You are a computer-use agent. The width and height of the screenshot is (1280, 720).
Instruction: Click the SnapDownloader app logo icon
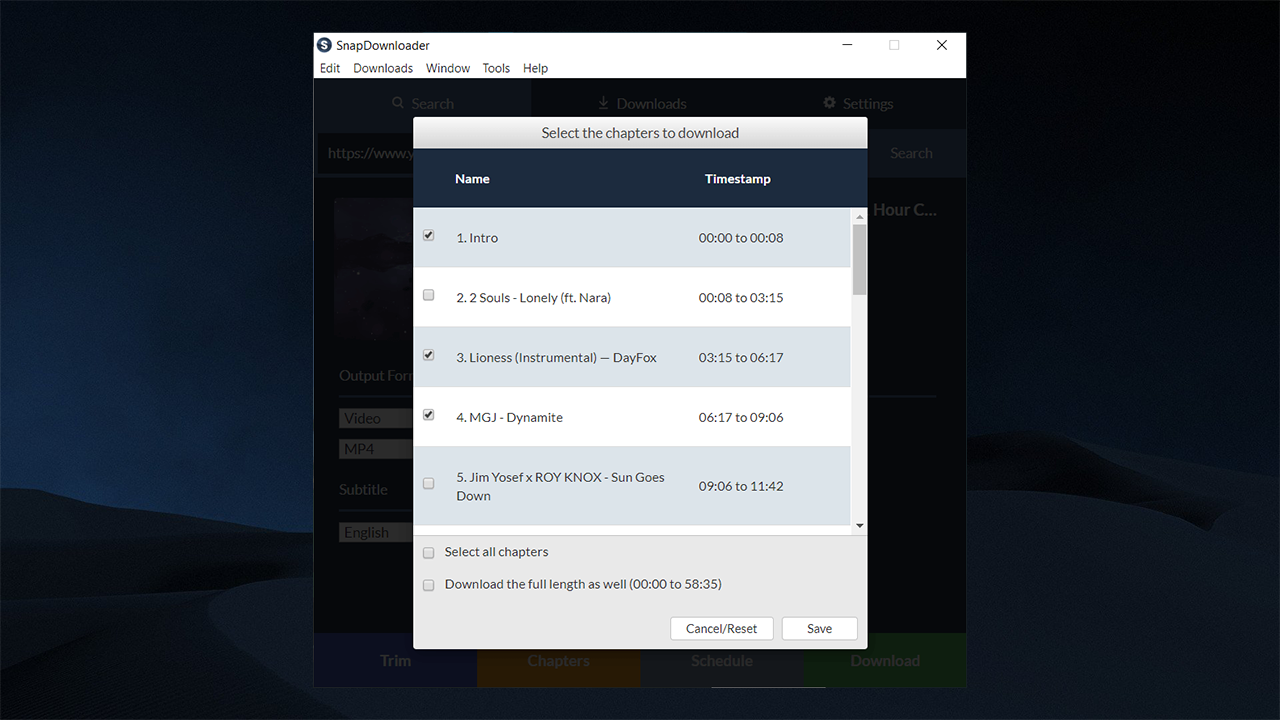324,45
